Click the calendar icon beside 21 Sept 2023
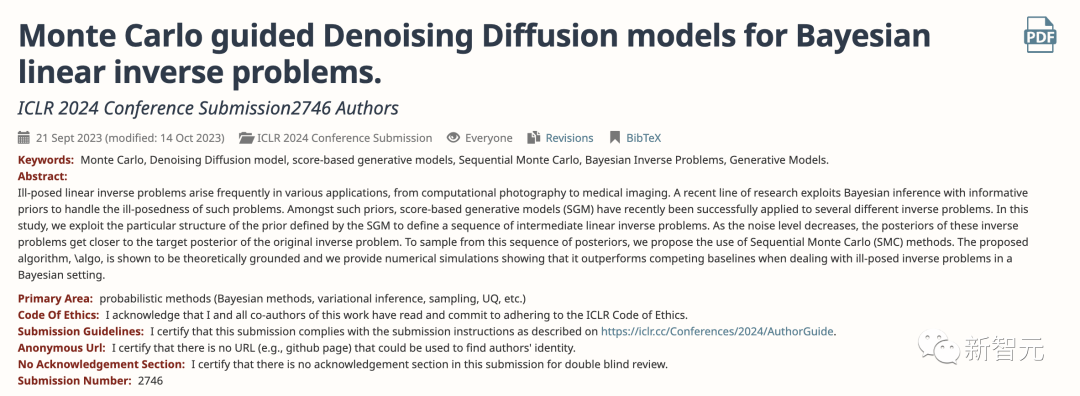1080x396 pixels. pyautogui.click(x=23, y=138)
